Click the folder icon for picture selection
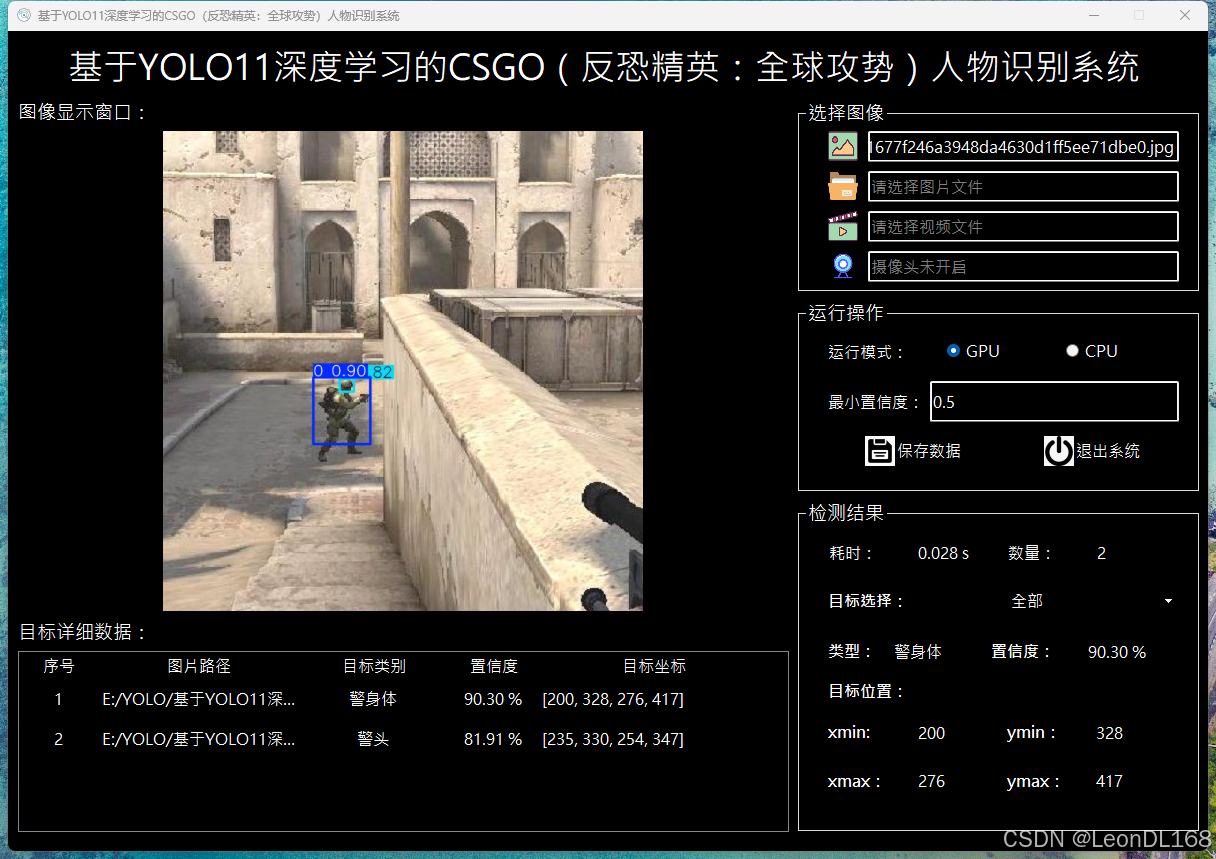1216x859 pixels. click(x=843, y=186)
